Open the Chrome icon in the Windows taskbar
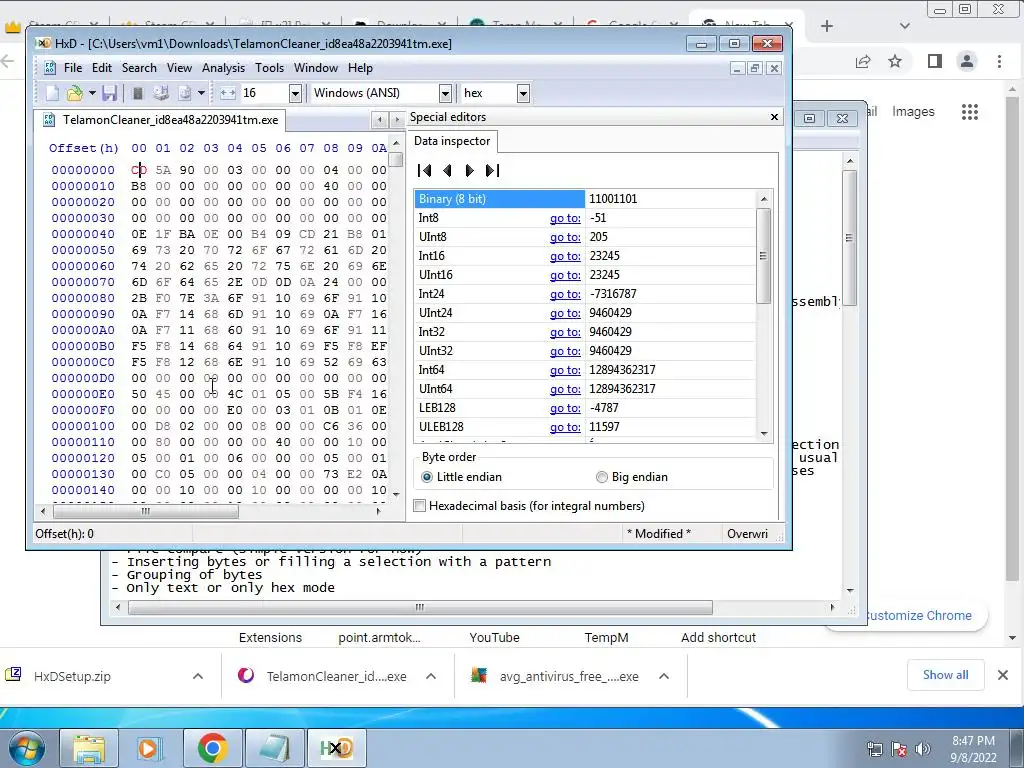 [213, 747]
